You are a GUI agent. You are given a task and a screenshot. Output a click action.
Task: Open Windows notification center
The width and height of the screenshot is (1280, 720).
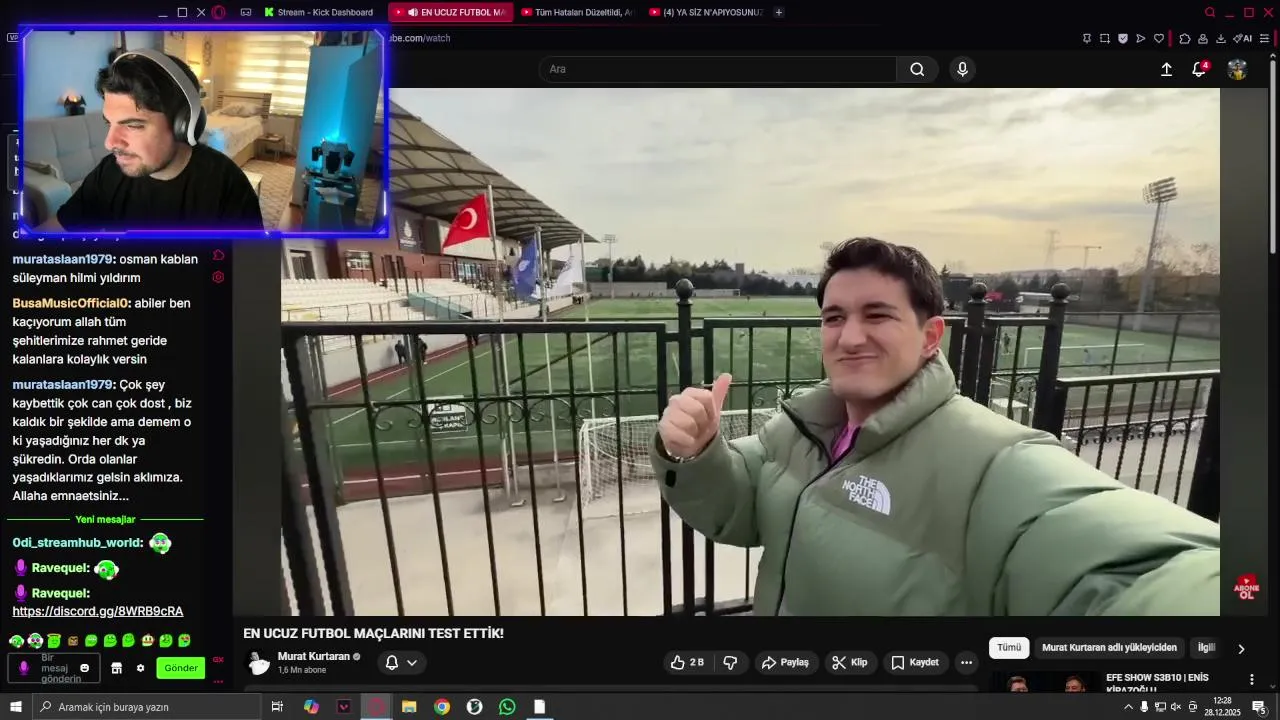tap(1259, 707)
